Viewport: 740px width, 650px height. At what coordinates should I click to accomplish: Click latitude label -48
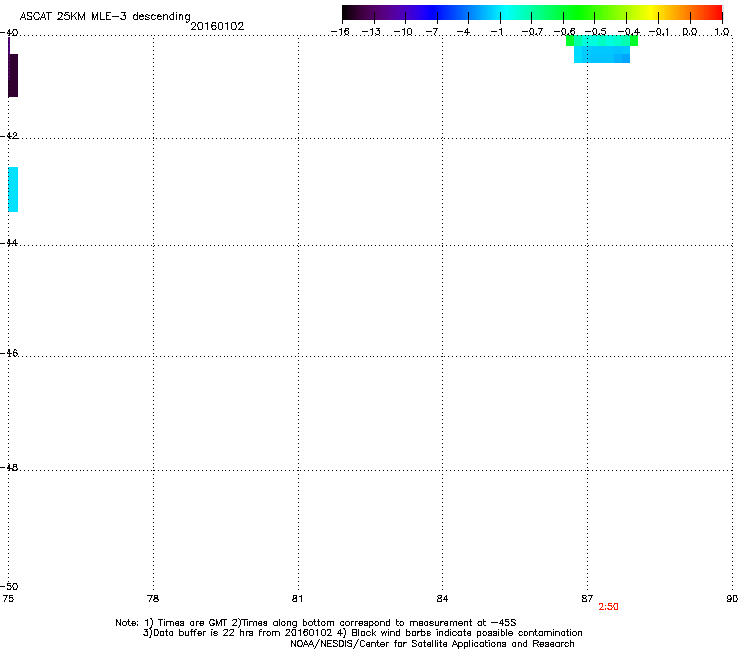[9, 467]
